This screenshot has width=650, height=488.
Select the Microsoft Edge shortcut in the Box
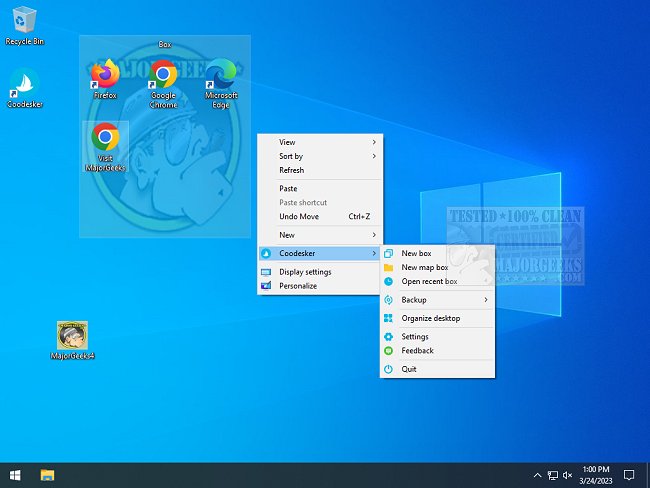221,84
